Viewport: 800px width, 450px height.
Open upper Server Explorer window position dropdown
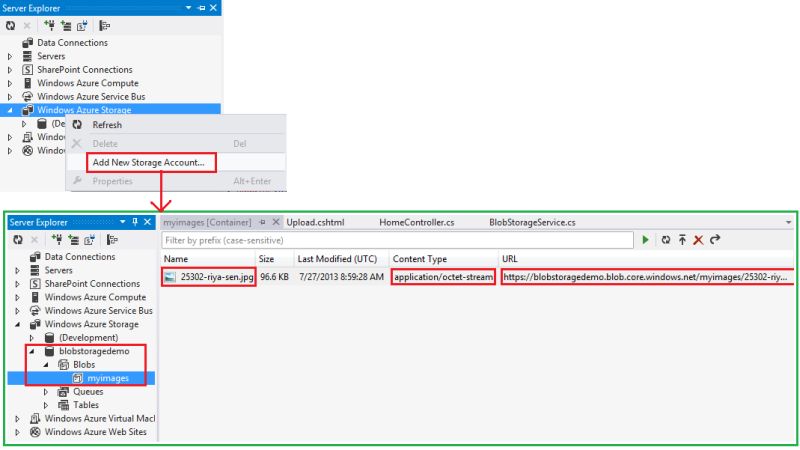click(x=188, y=8)
